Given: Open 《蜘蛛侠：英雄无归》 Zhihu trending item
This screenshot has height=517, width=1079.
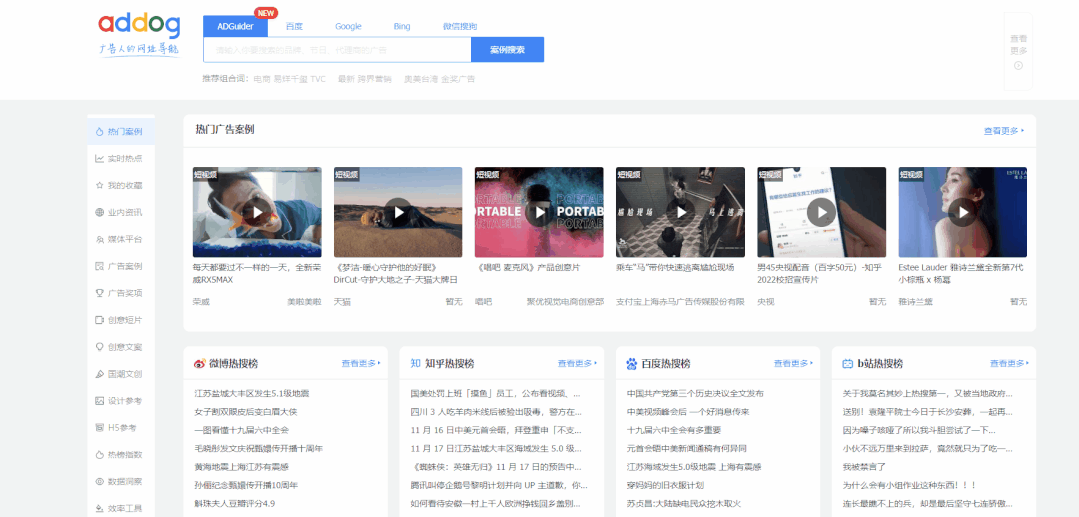Looking at the screenshot, I should point(496,467).
